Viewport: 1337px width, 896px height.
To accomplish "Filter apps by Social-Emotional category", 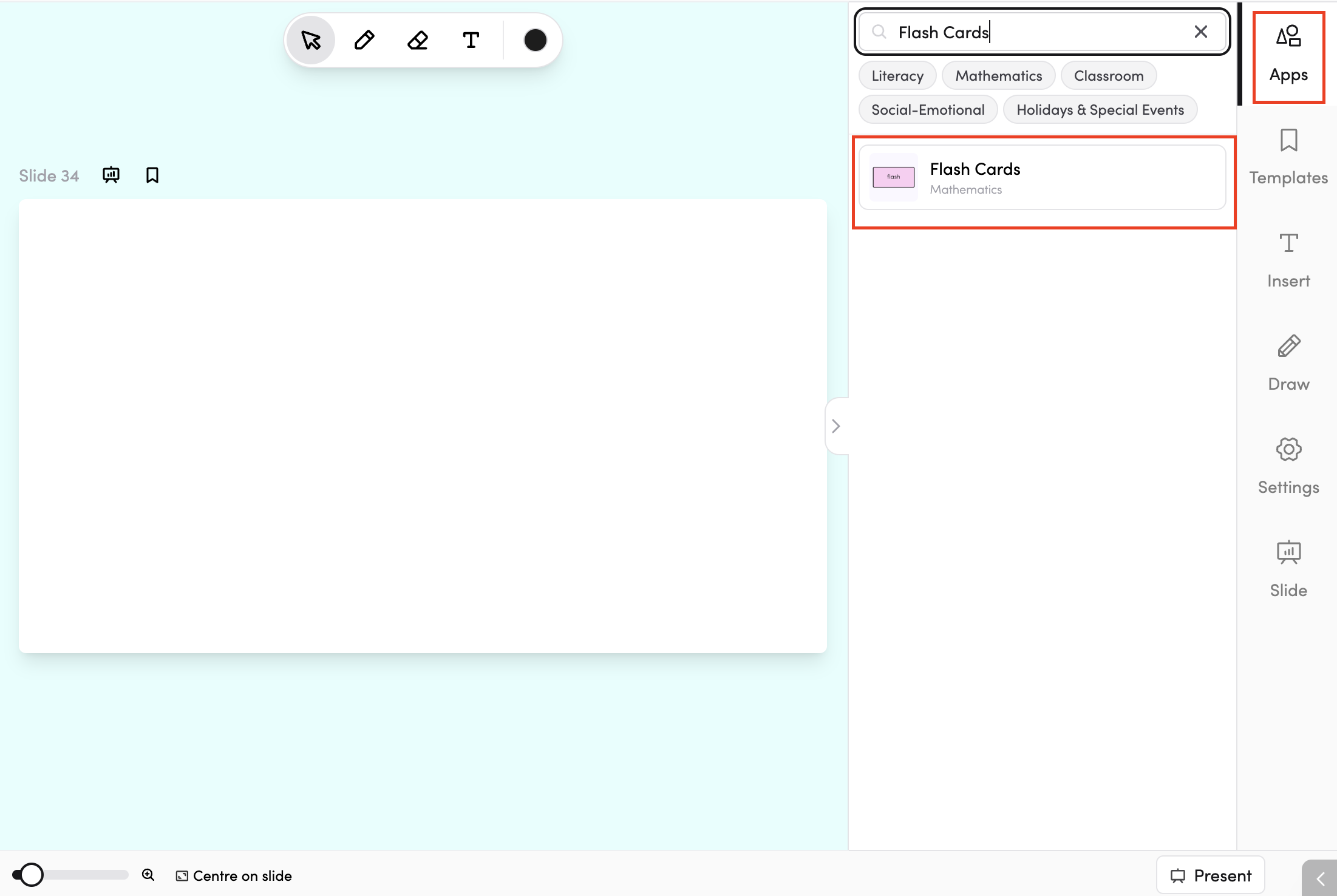I will pyautogui.click(x=928, y=110).
